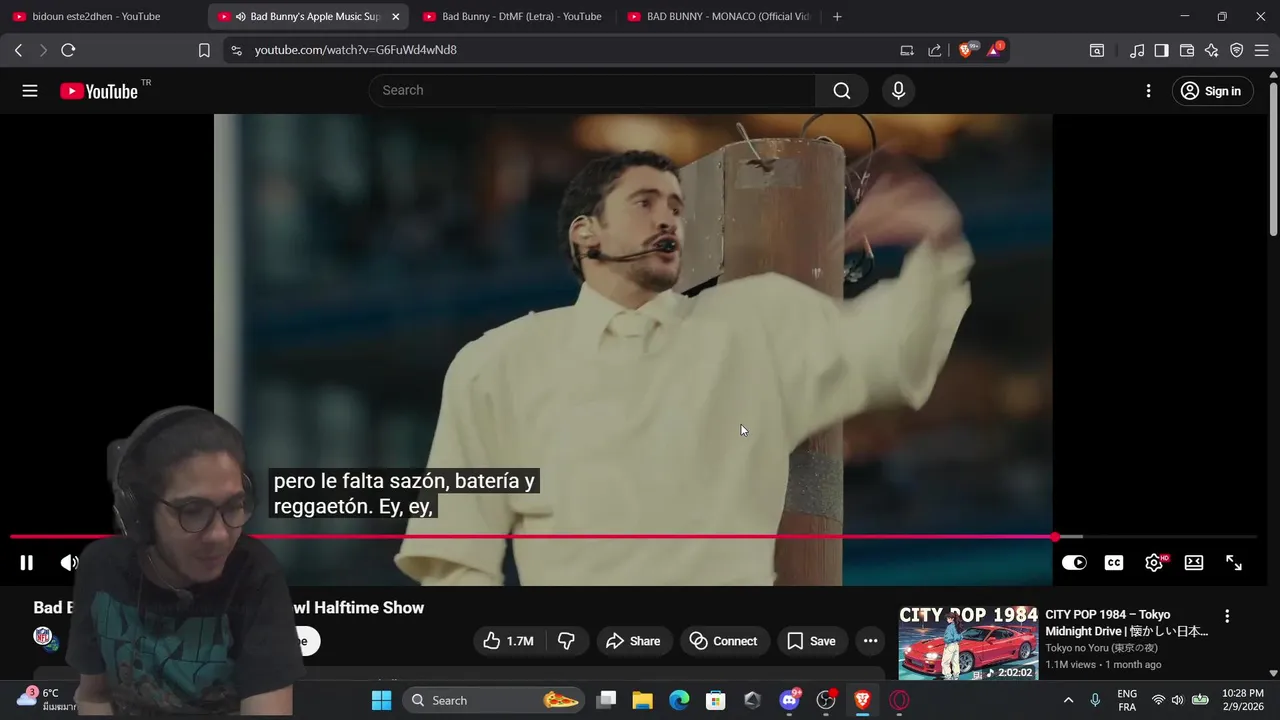Viewport: 1280px width, 720px height.
Task: Open Brave playlist music note icon
Action: (1137, 50)
